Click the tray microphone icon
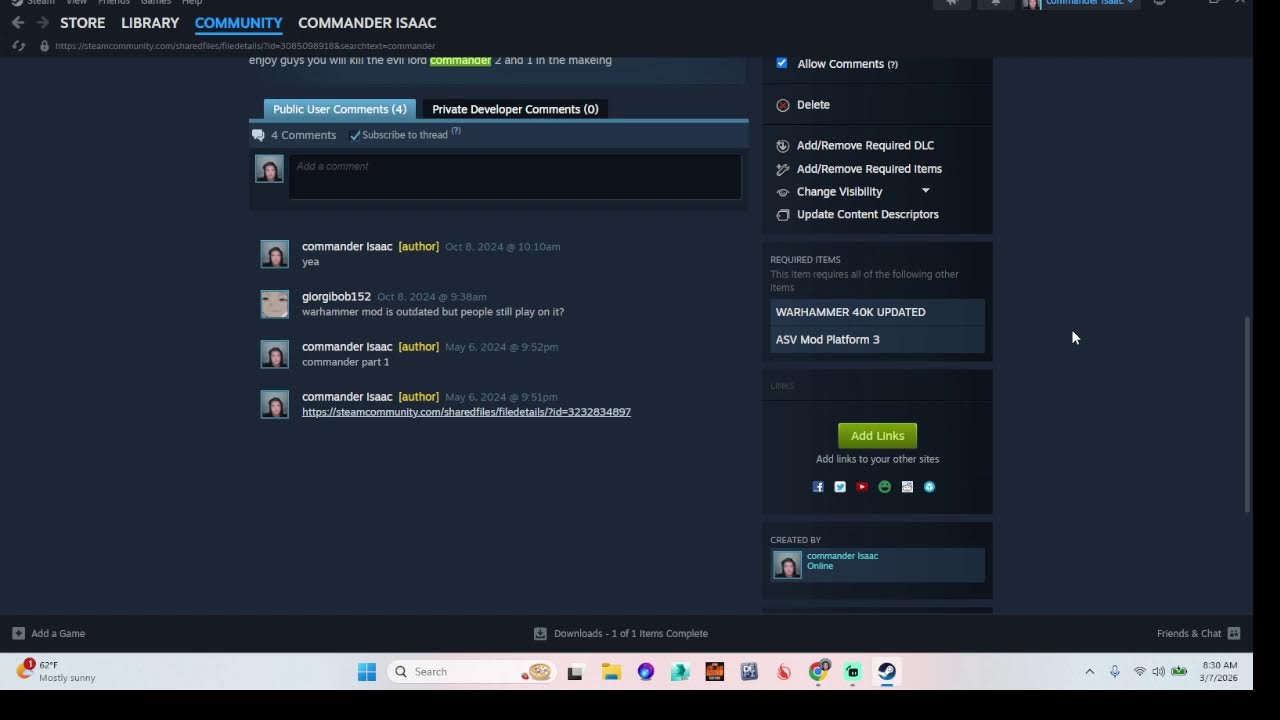 pyautogui.click(x=1114, y=672)
